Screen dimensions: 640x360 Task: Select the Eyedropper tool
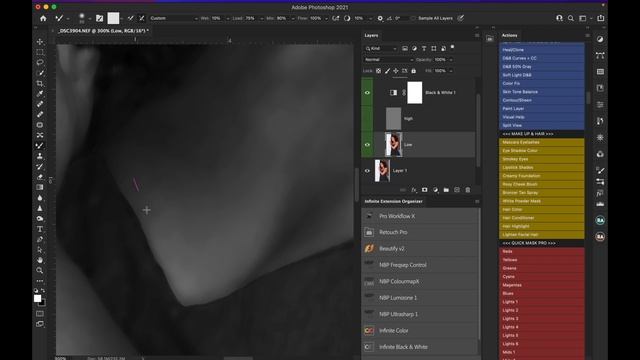(x=40, y=94)
